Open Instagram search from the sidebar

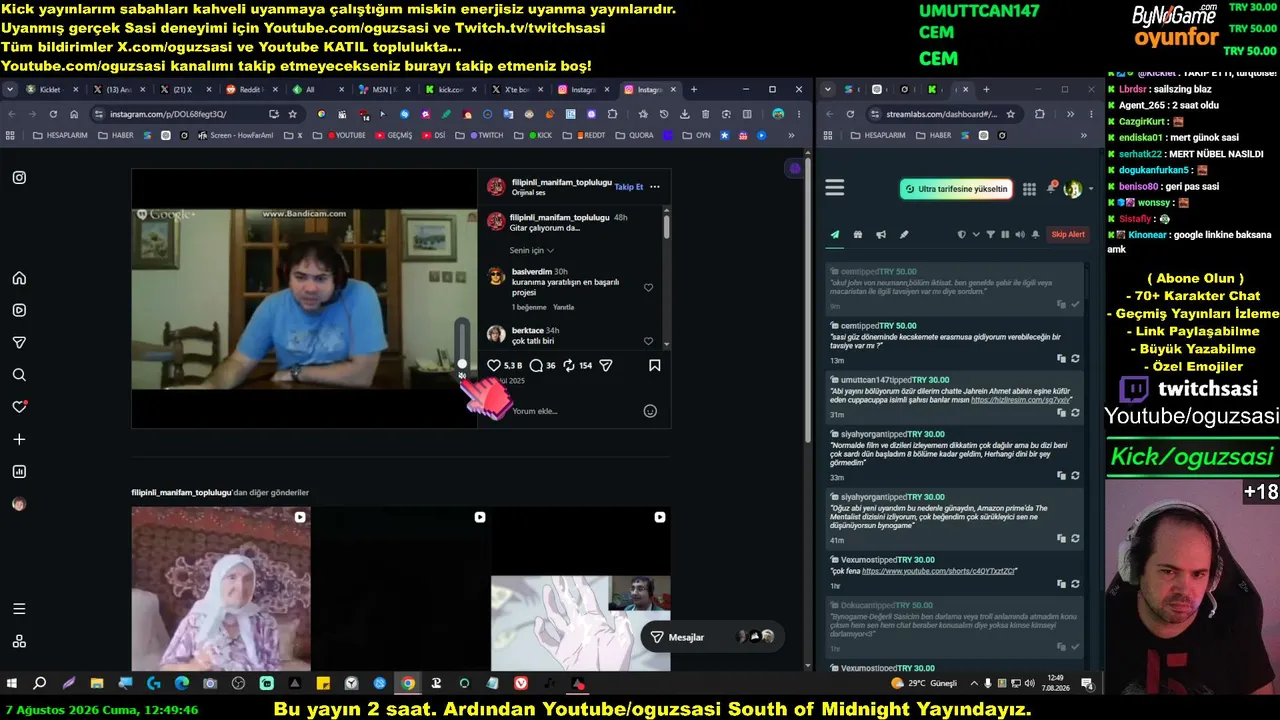point(19,375)
